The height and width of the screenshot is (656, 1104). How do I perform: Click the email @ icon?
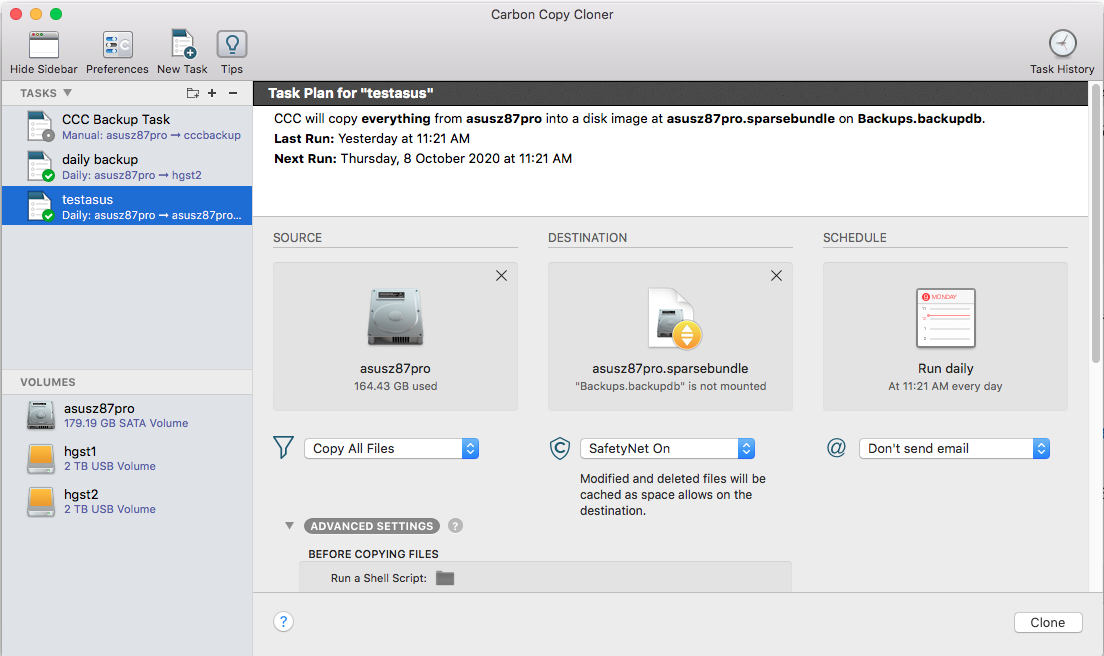836,448
